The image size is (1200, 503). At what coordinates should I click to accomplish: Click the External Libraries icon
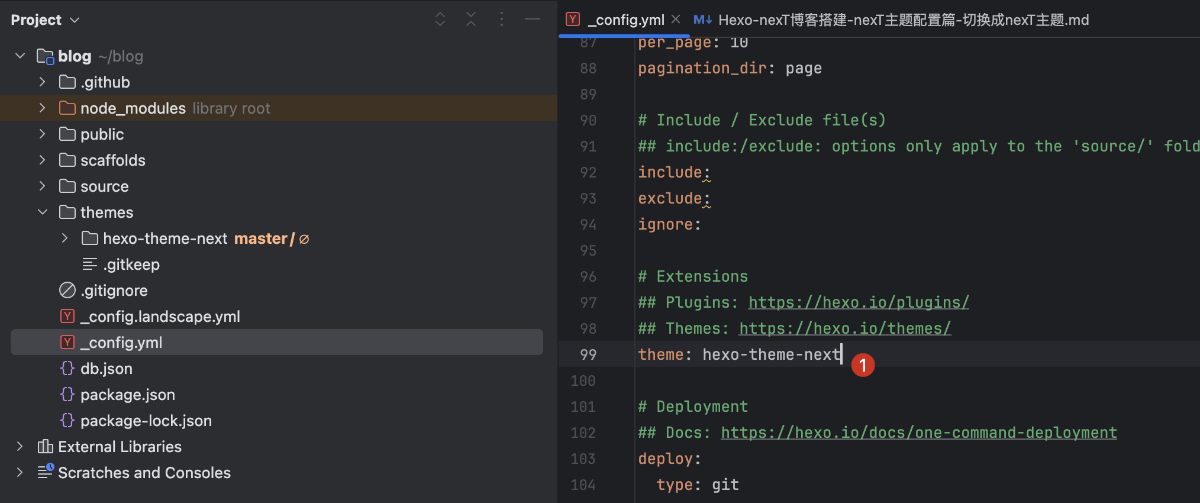[x=45, y=447]
